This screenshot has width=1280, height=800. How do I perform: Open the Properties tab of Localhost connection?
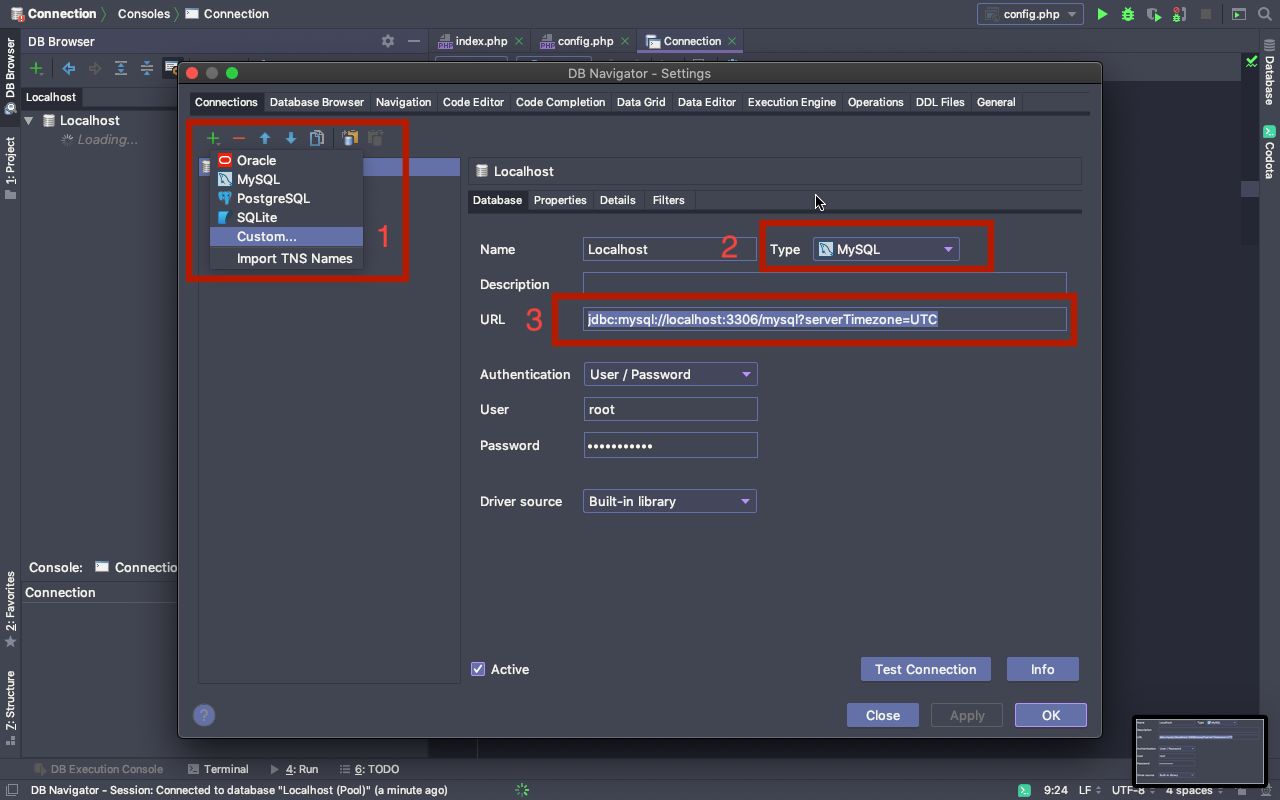560,200
